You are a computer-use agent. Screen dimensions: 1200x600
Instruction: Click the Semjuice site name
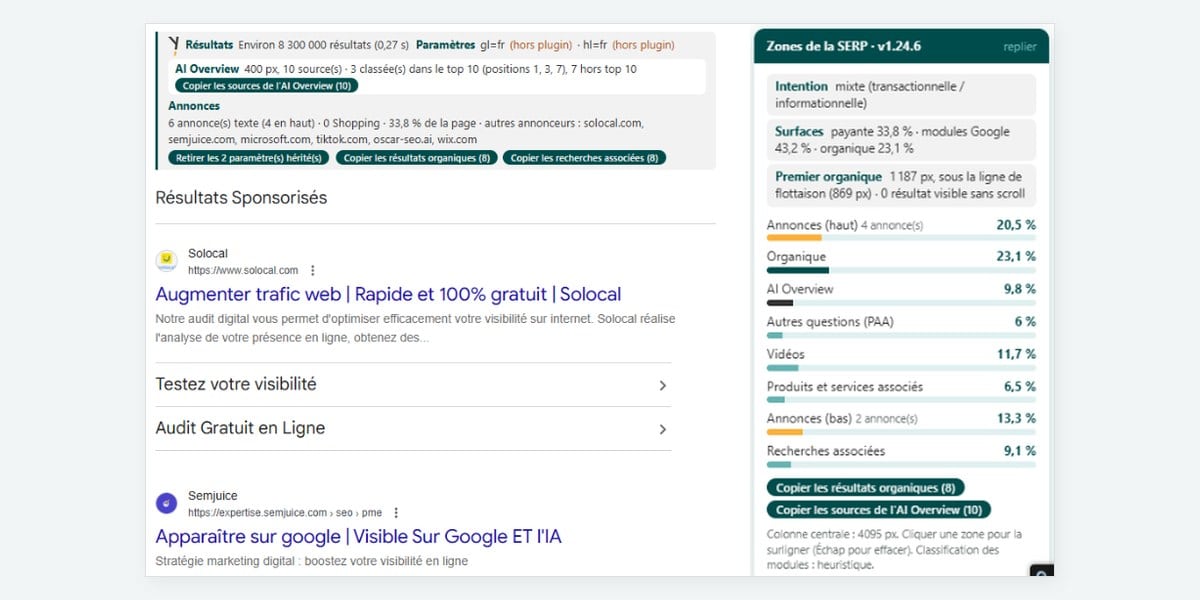pos(212,496)
